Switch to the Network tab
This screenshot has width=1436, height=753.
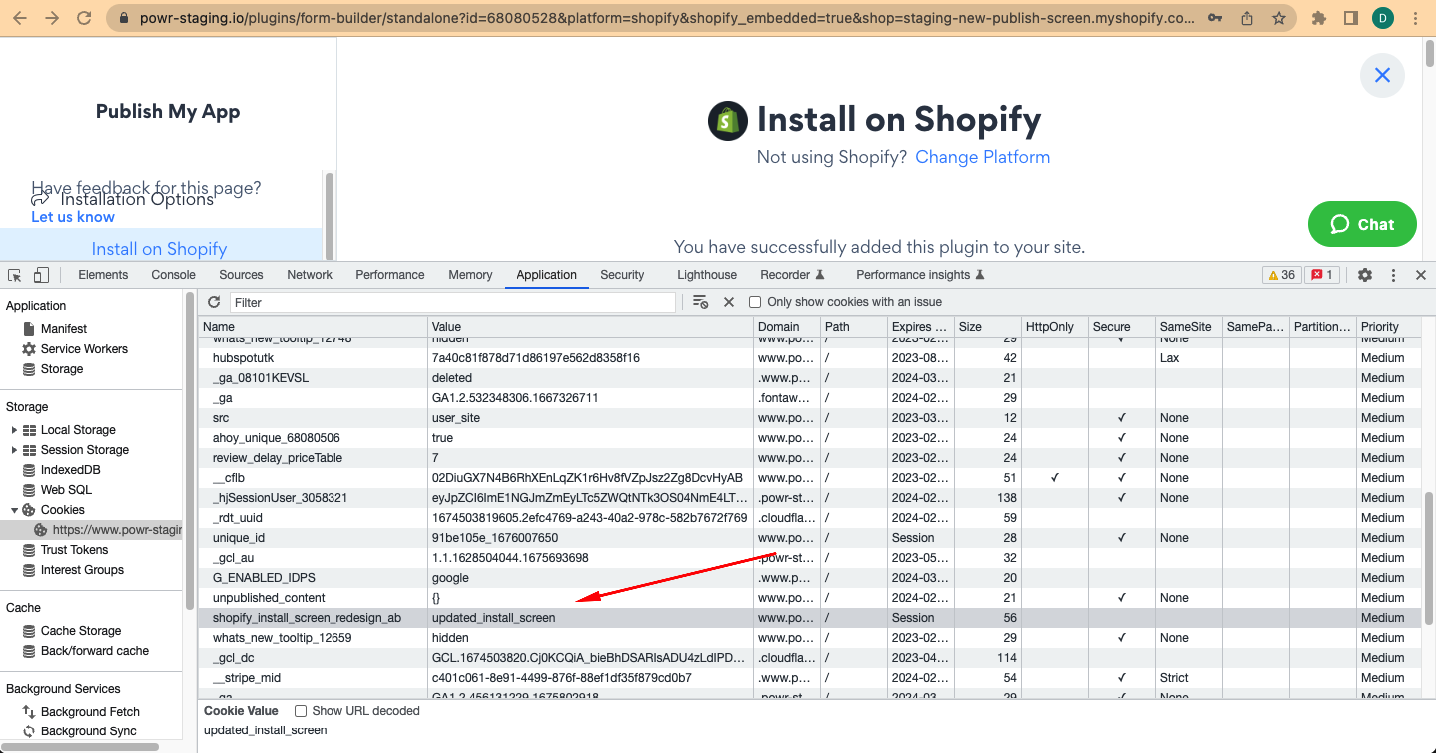tap(310, 275)
